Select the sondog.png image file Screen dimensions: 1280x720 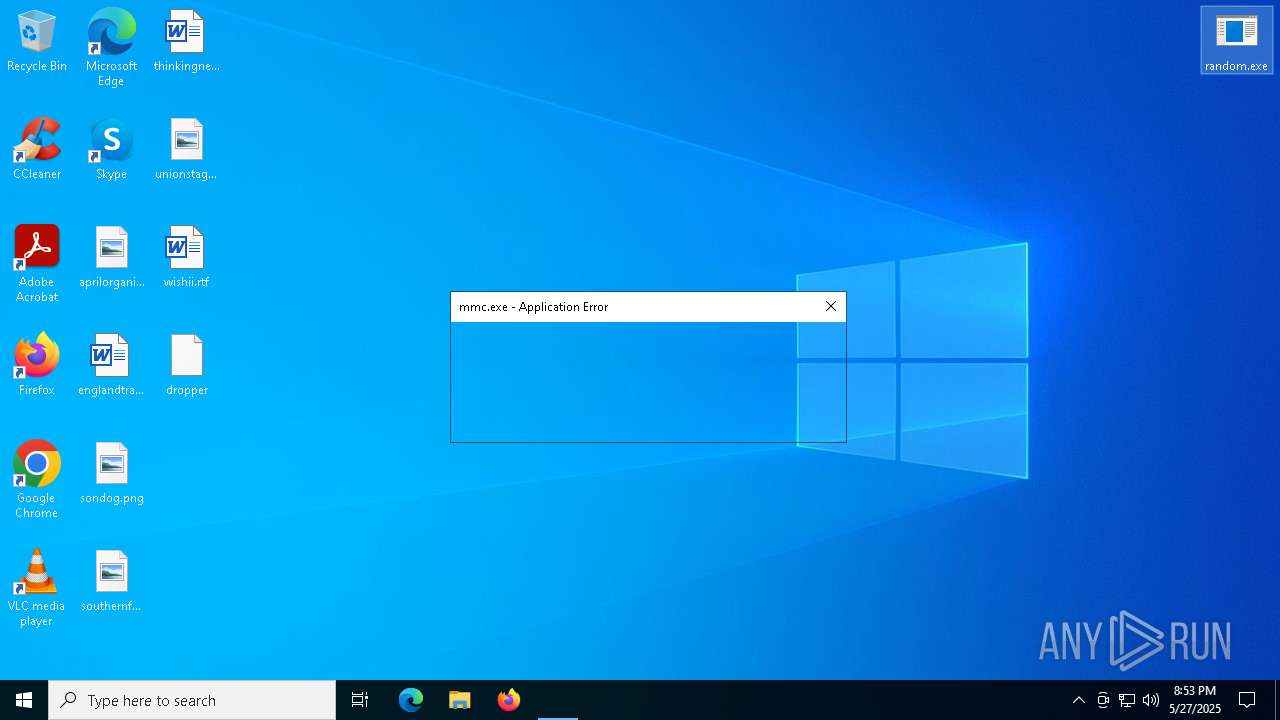click(x=112, y=474)
